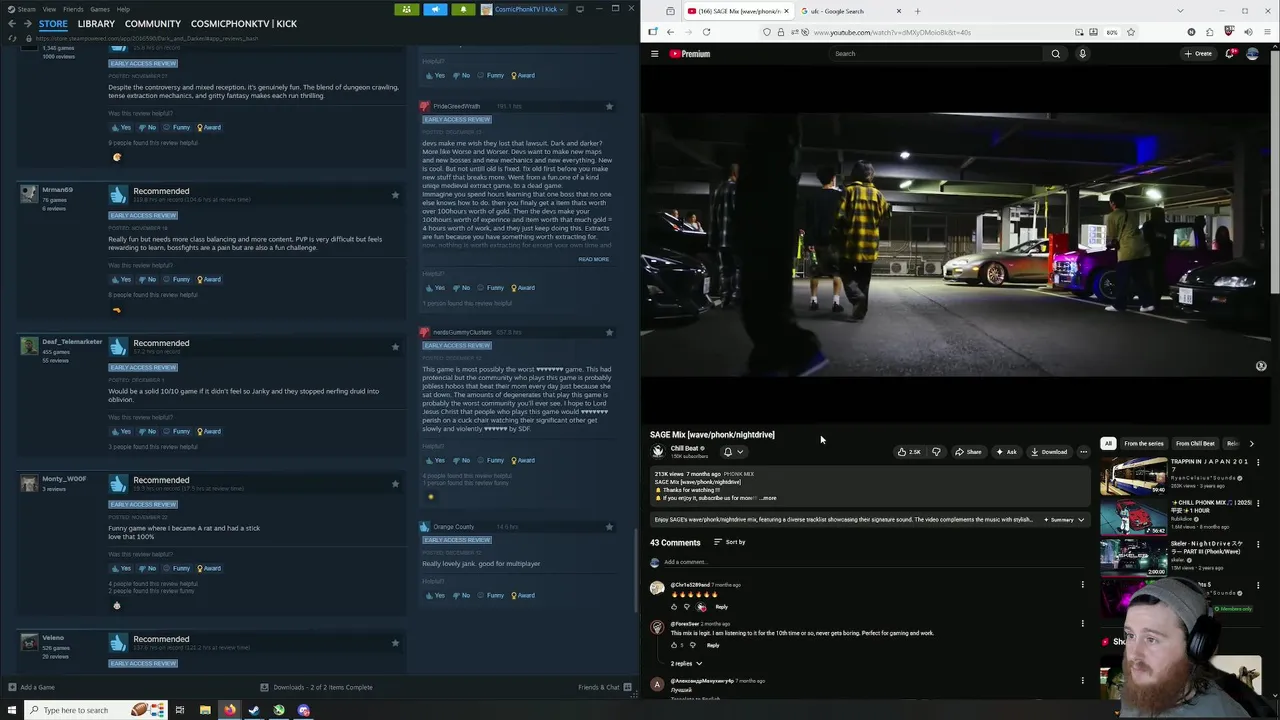Go back in Firefox browser

pyautogui.click(x=670, y=32)
